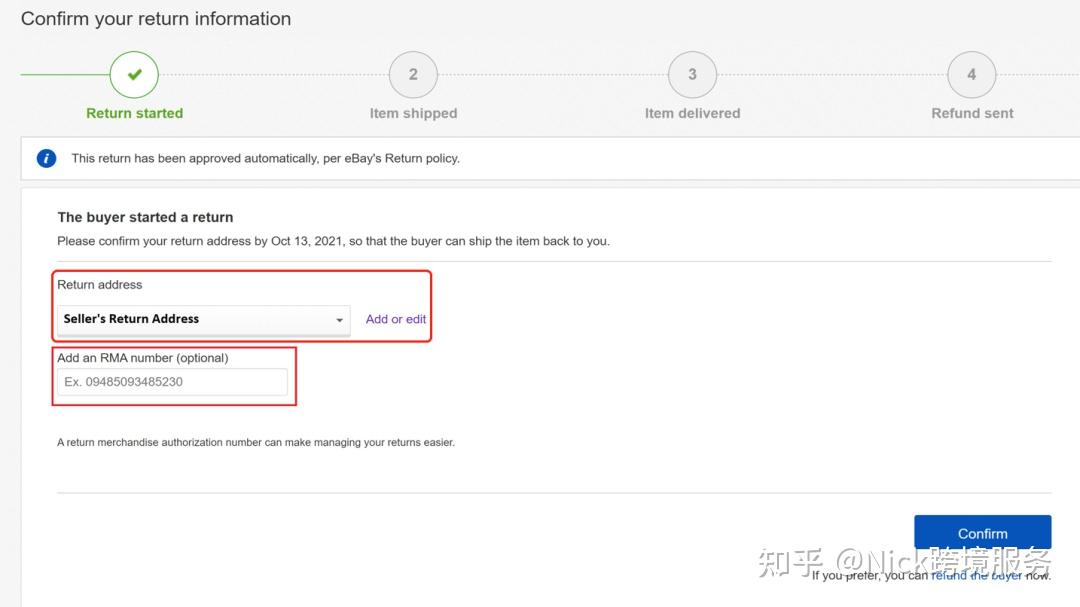The image size is (1080, 607).
Task: Select the Refund sent step label
Action: click(x=971, y=113)
